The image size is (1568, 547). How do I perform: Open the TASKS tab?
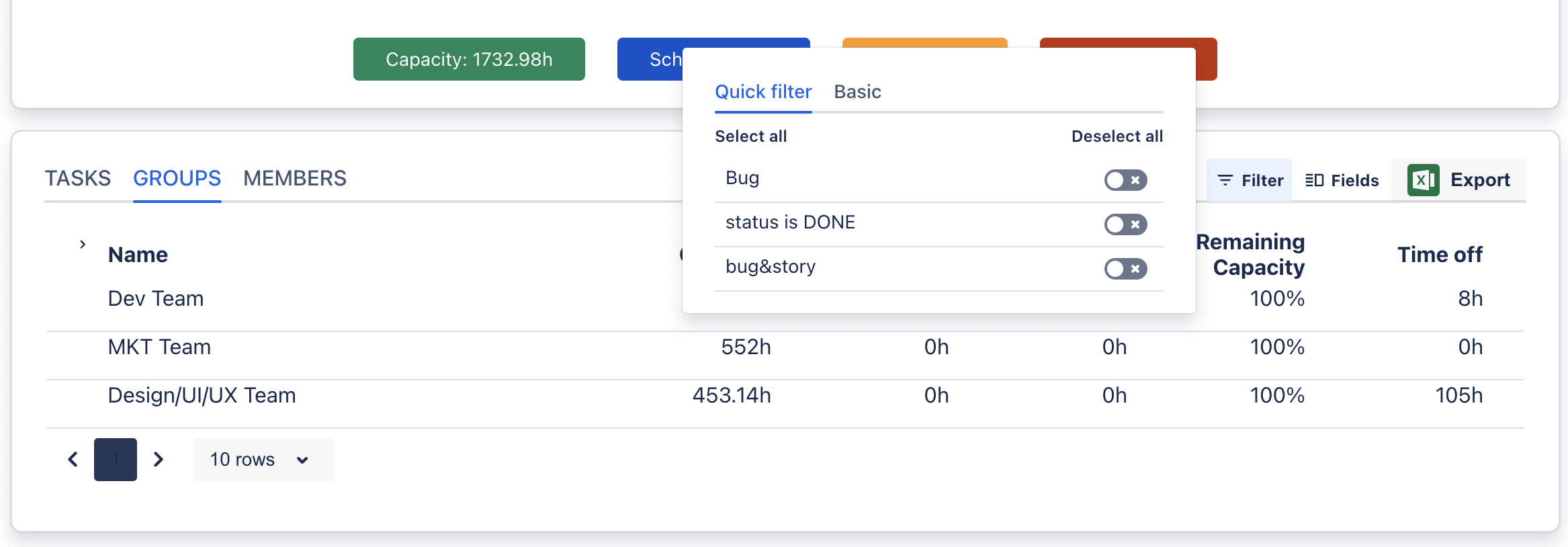(78, 179)
